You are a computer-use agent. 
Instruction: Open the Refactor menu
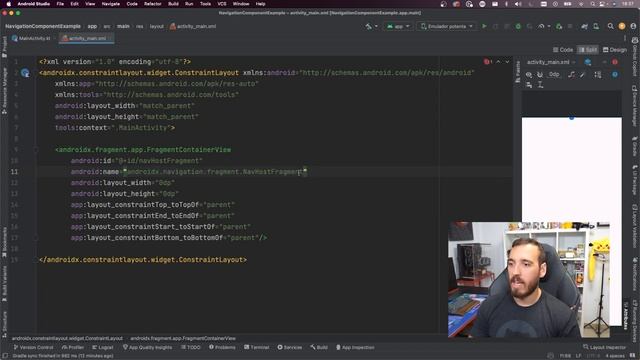153,4
